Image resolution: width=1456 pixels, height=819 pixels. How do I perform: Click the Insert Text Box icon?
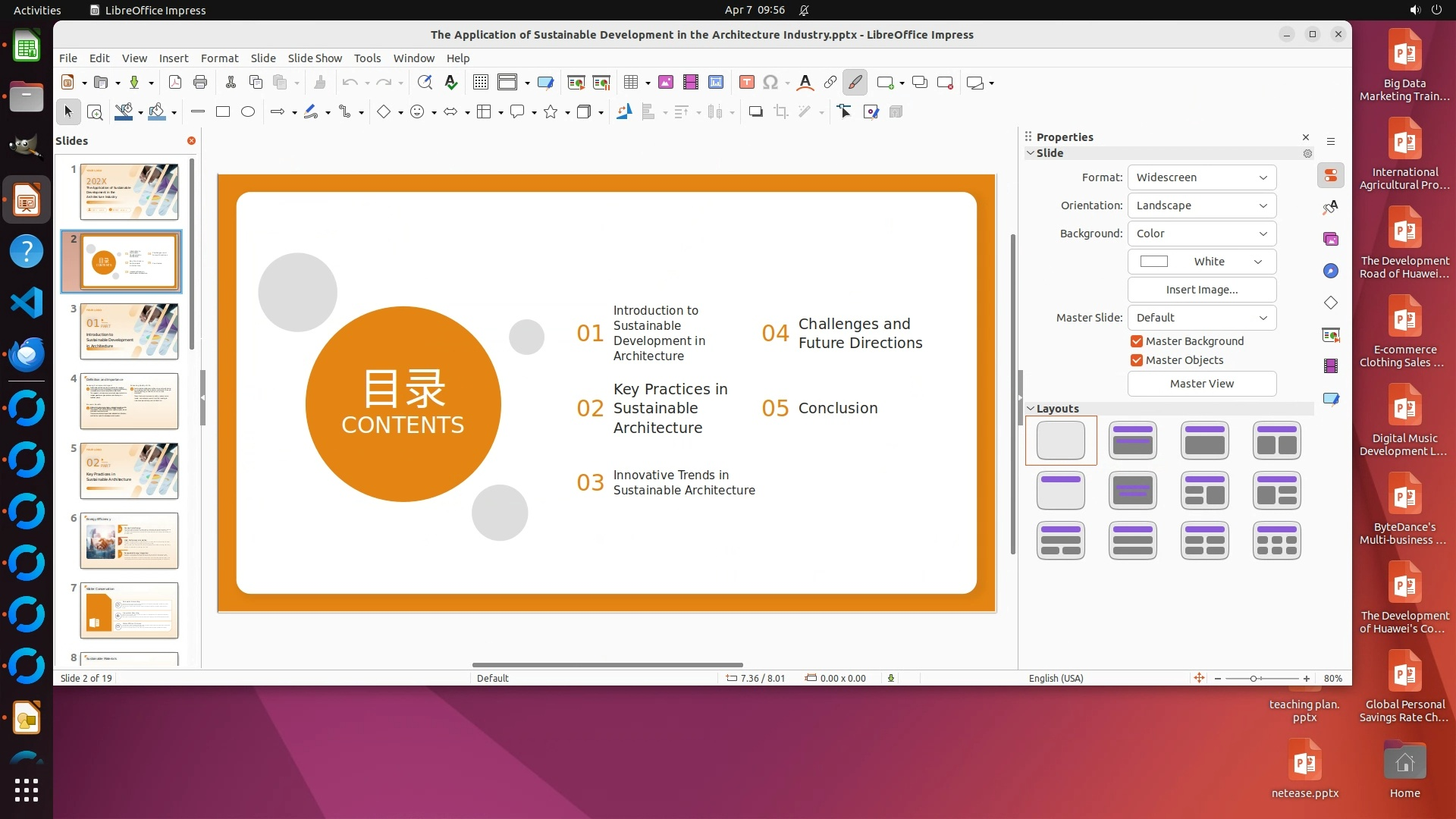coord(746,83)
